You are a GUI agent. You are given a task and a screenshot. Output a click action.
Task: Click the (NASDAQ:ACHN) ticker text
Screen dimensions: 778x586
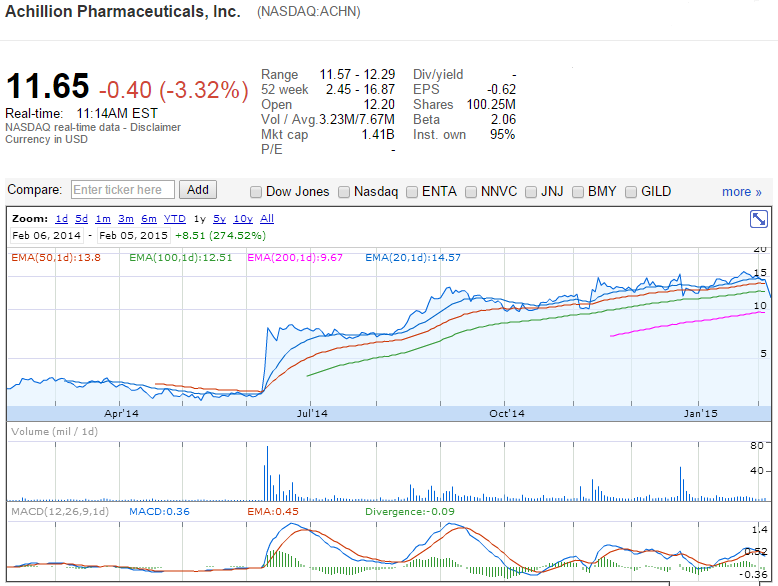point(309,11)
